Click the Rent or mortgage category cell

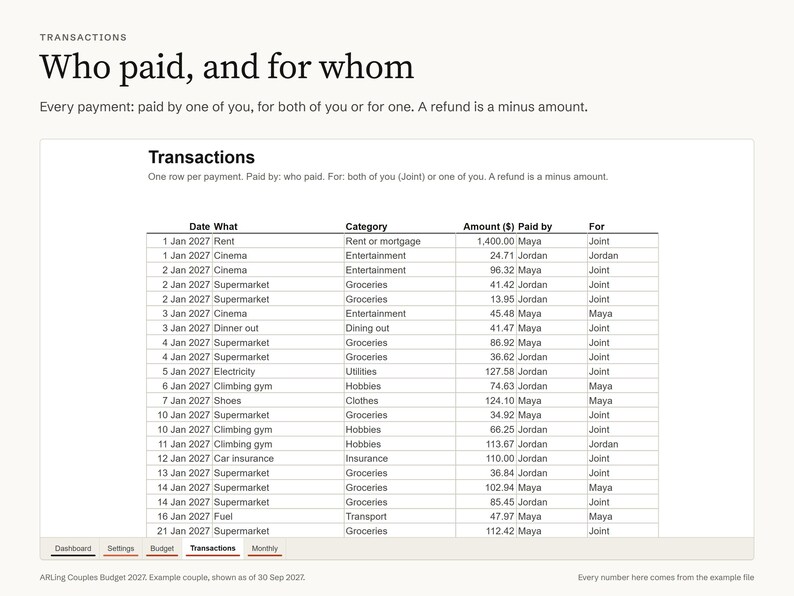(x=400, y=242)
